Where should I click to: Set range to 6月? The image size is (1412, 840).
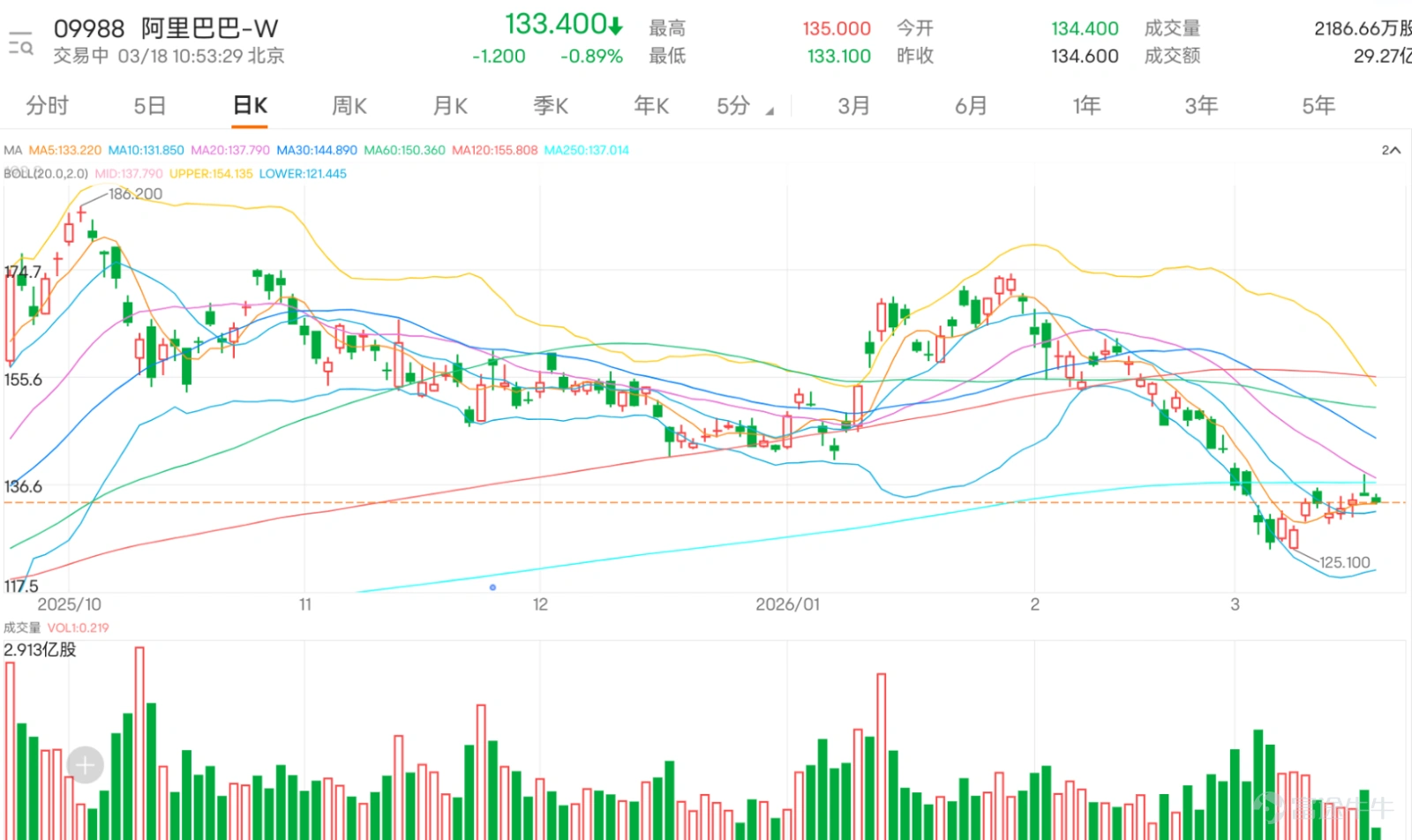(x=971, y=106)
